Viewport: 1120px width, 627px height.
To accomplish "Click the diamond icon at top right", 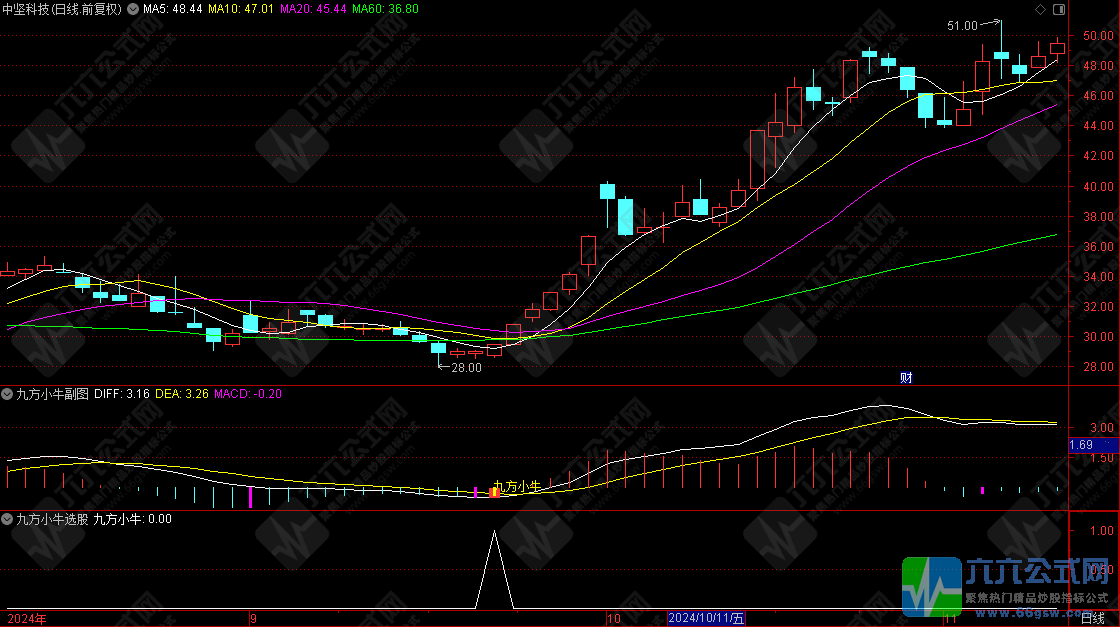I will click(1040, 9).
